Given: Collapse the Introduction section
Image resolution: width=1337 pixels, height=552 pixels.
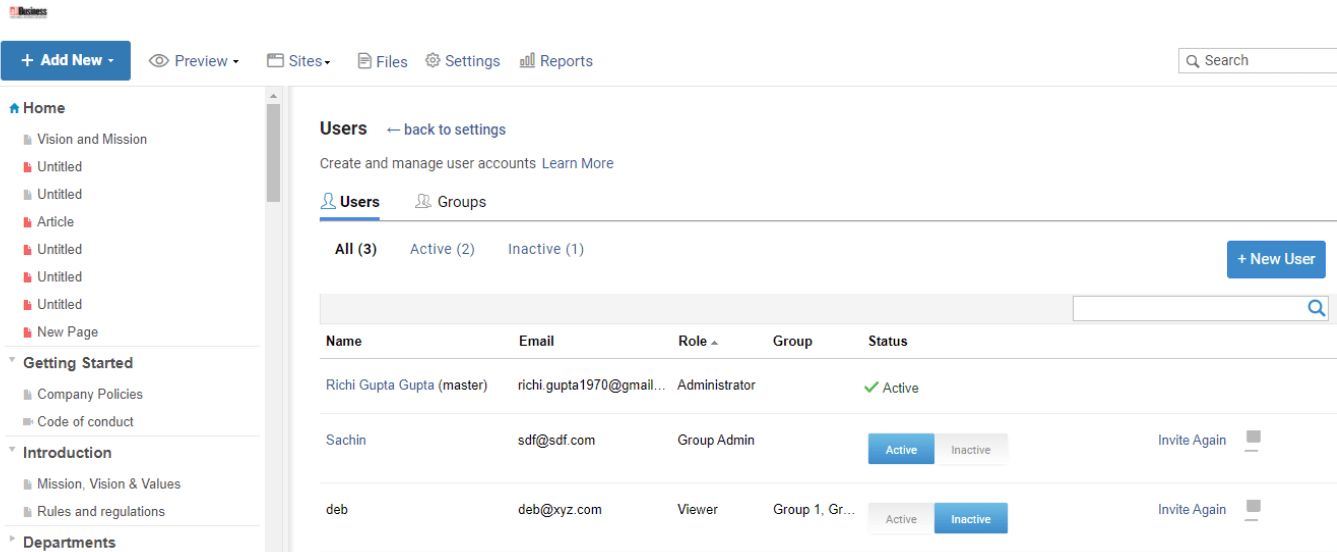Looking at the screenshot, I should [12, 450].
